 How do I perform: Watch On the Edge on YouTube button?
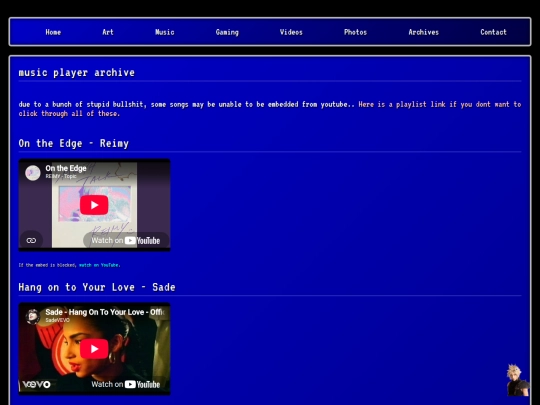[x=126, y=240]
